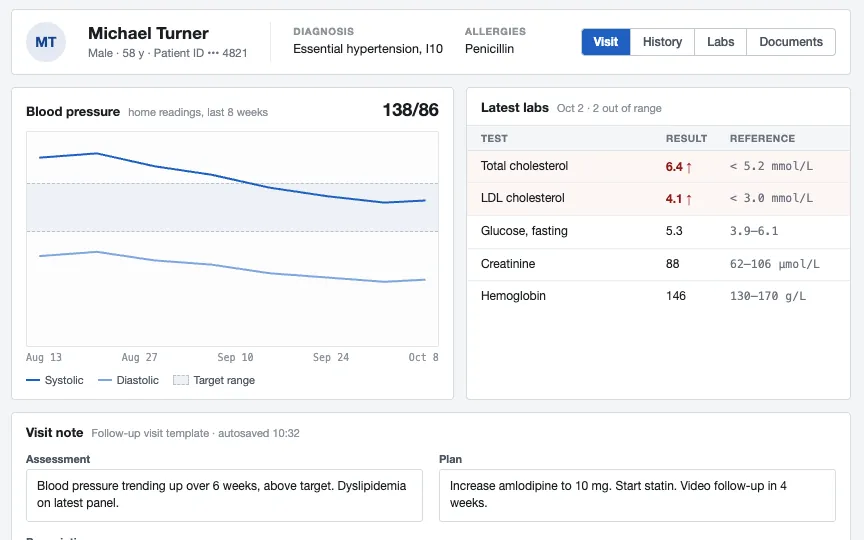Viewport: 864px width, 540px height.
Task: Click the 138/86 blood pressure reading
Action: [411, 110]
